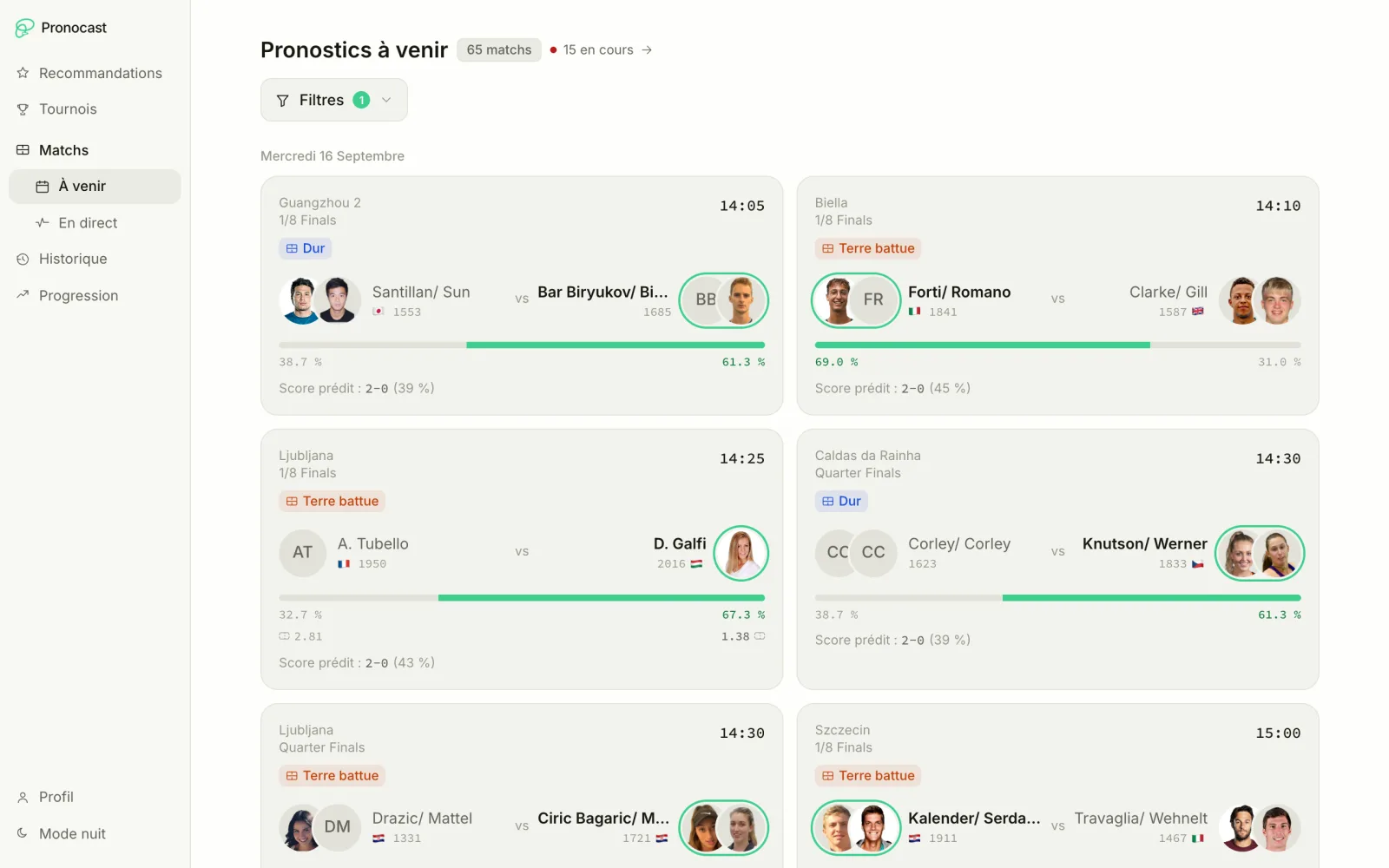Open the À venir submenu item
The height and width of the screenshot is (868, 1389).
point(95,187)
